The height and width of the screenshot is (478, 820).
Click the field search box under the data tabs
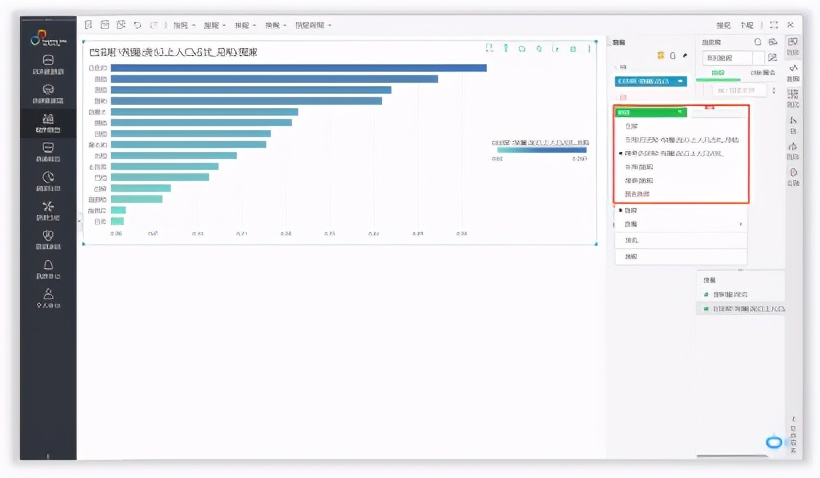click(739, 90)
